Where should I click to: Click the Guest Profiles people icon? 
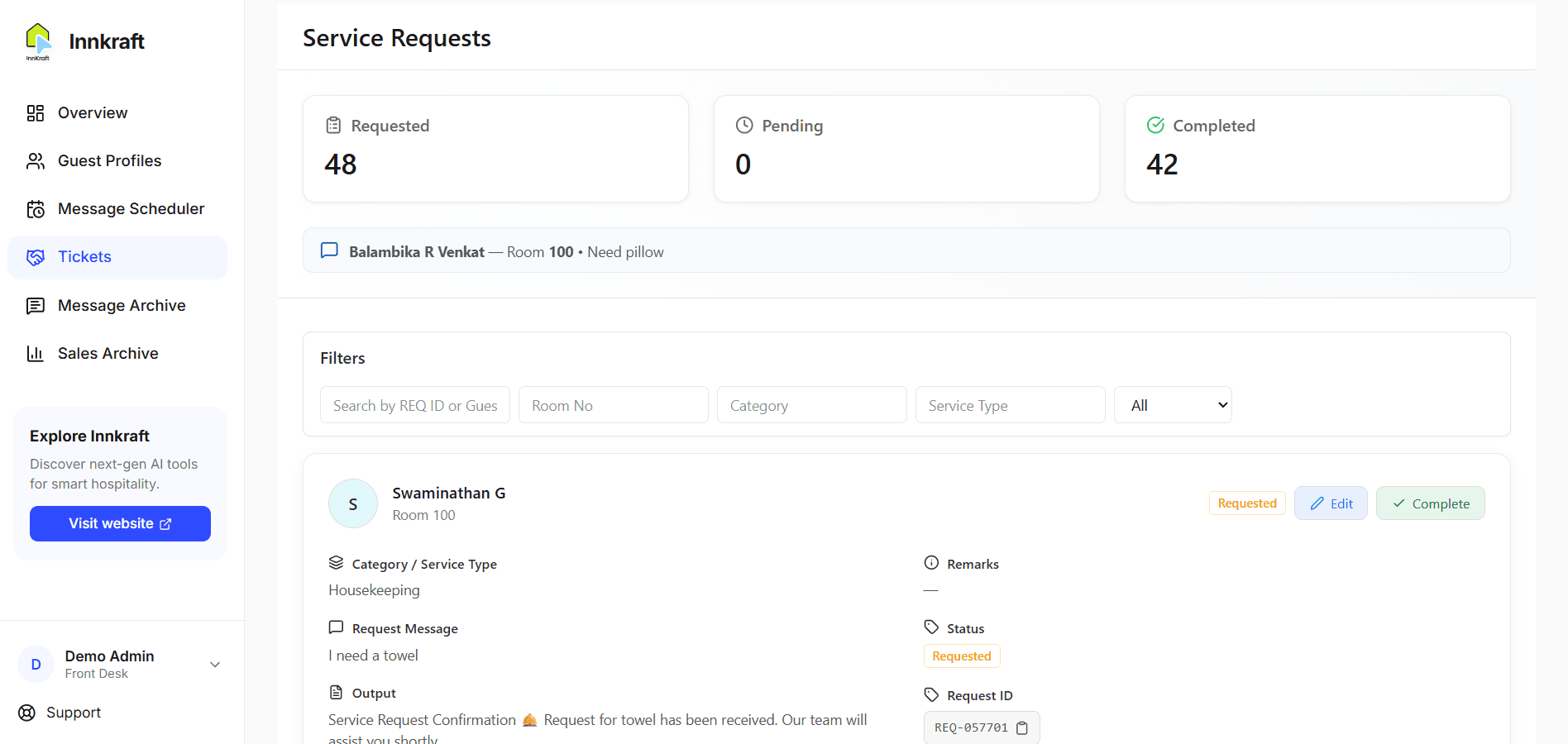[x=36, y=160]
